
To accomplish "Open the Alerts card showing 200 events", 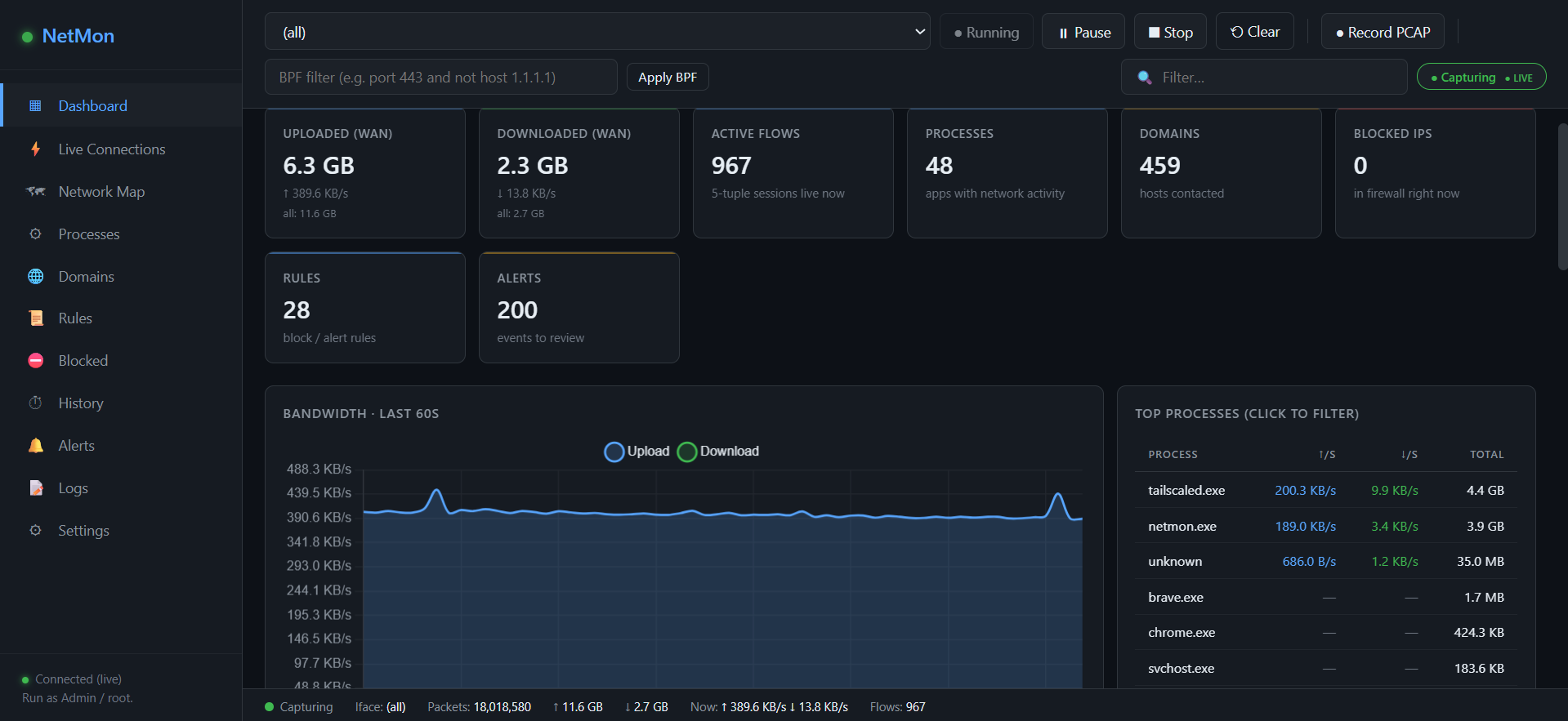I will tap(579, 308).
